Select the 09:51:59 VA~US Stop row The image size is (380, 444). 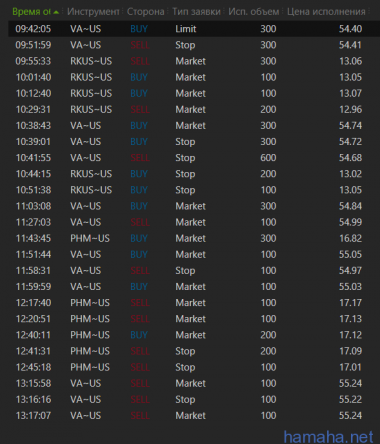coord(189,45)
